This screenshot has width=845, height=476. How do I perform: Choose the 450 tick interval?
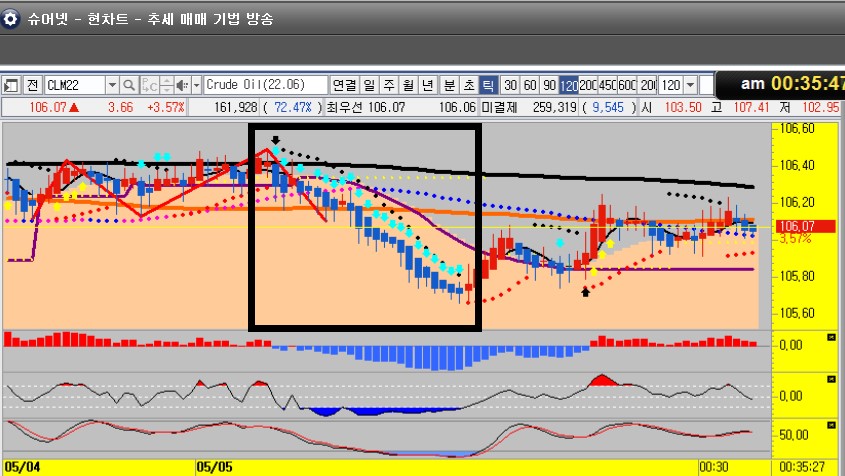point(607,85)
